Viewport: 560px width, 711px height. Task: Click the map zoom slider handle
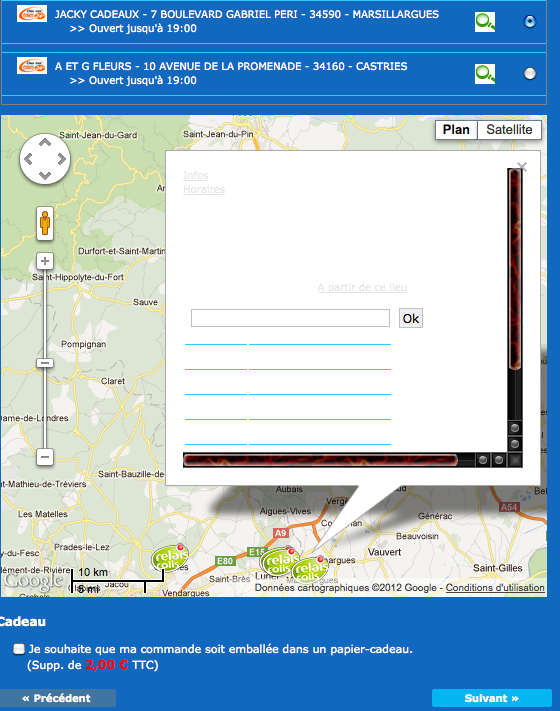45,363
